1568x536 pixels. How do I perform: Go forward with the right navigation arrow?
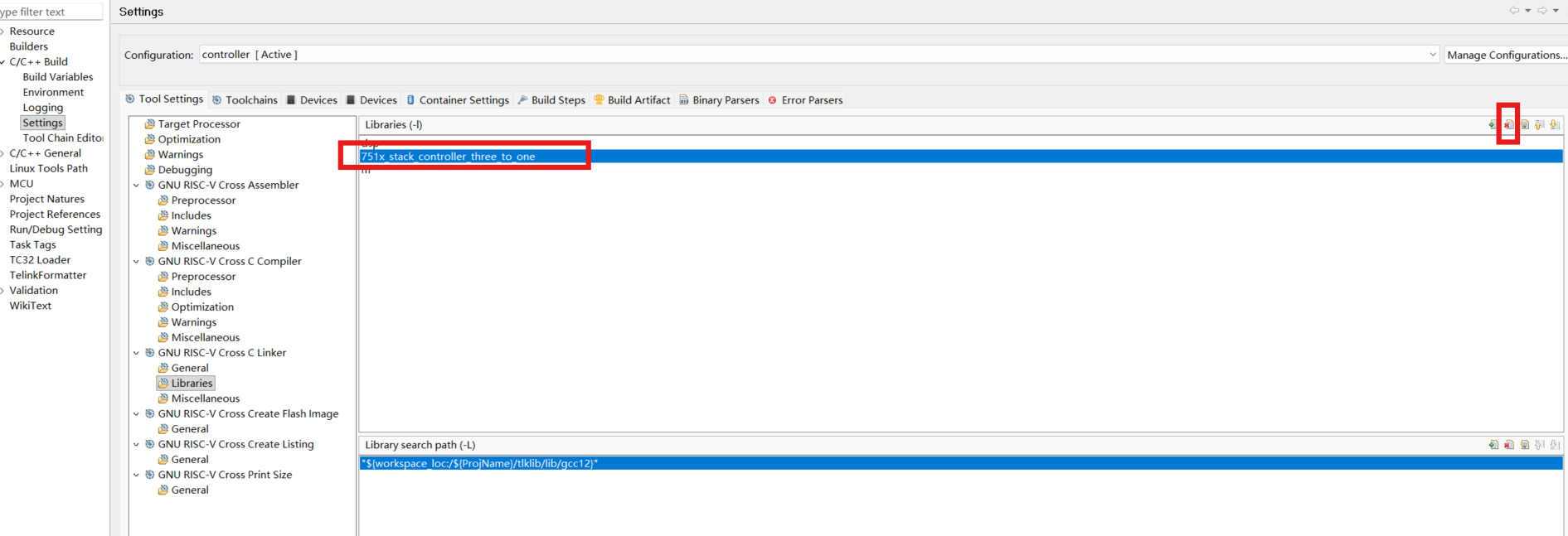tap(1542, 11)
